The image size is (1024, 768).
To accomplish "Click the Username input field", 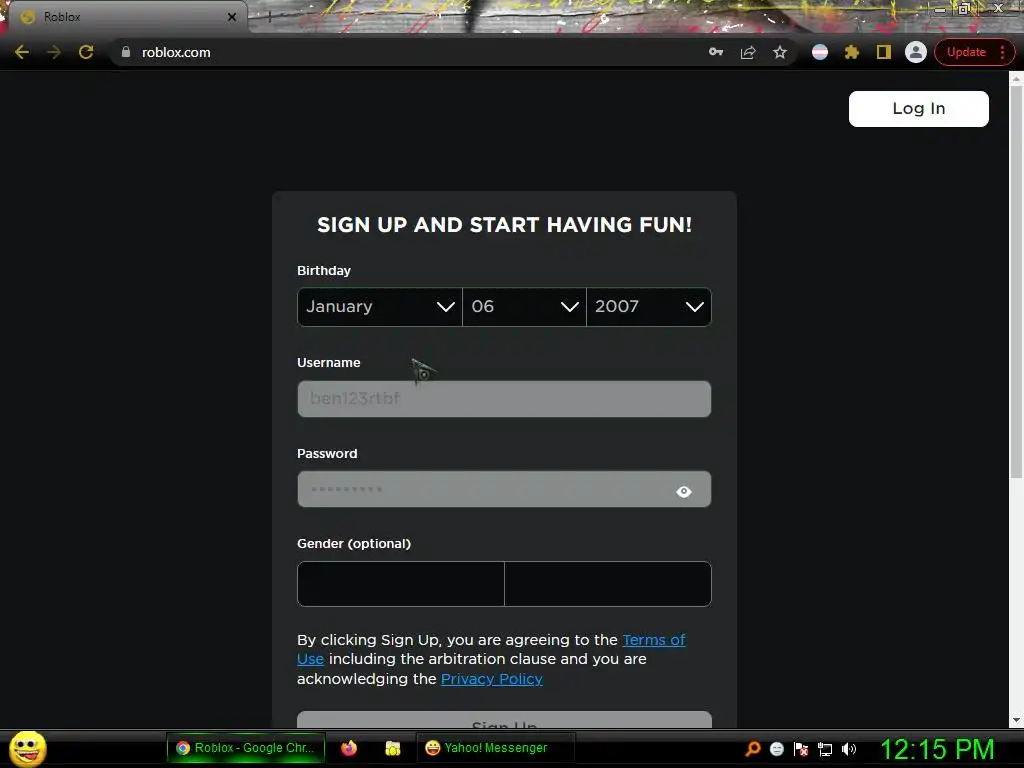I will pos(504,398).
